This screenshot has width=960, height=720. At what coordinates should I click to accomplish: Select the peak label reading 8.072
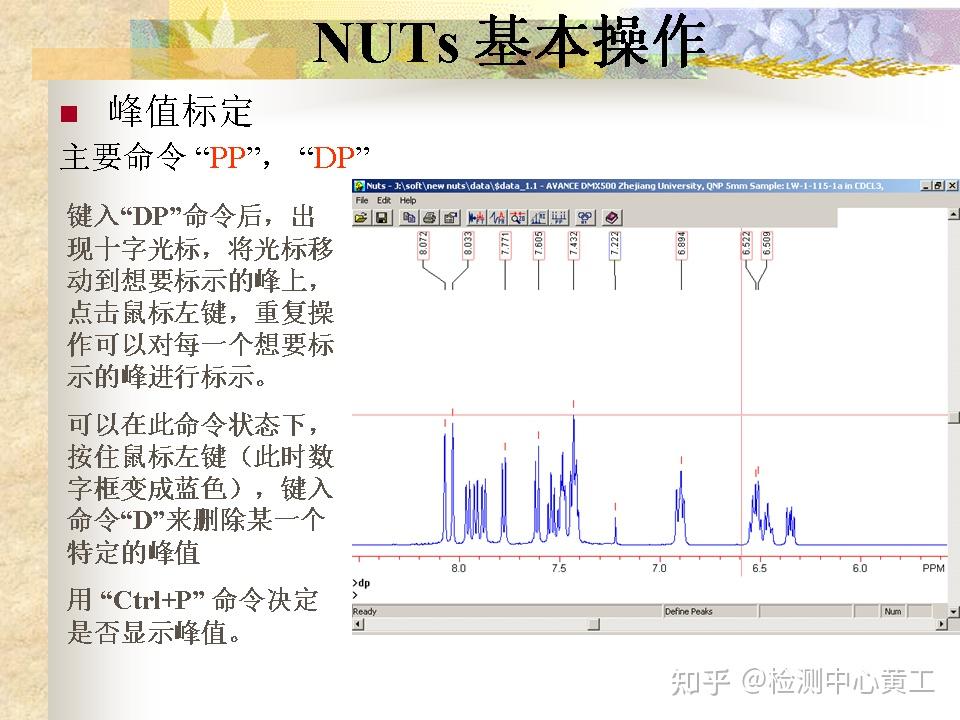point(425,245)
